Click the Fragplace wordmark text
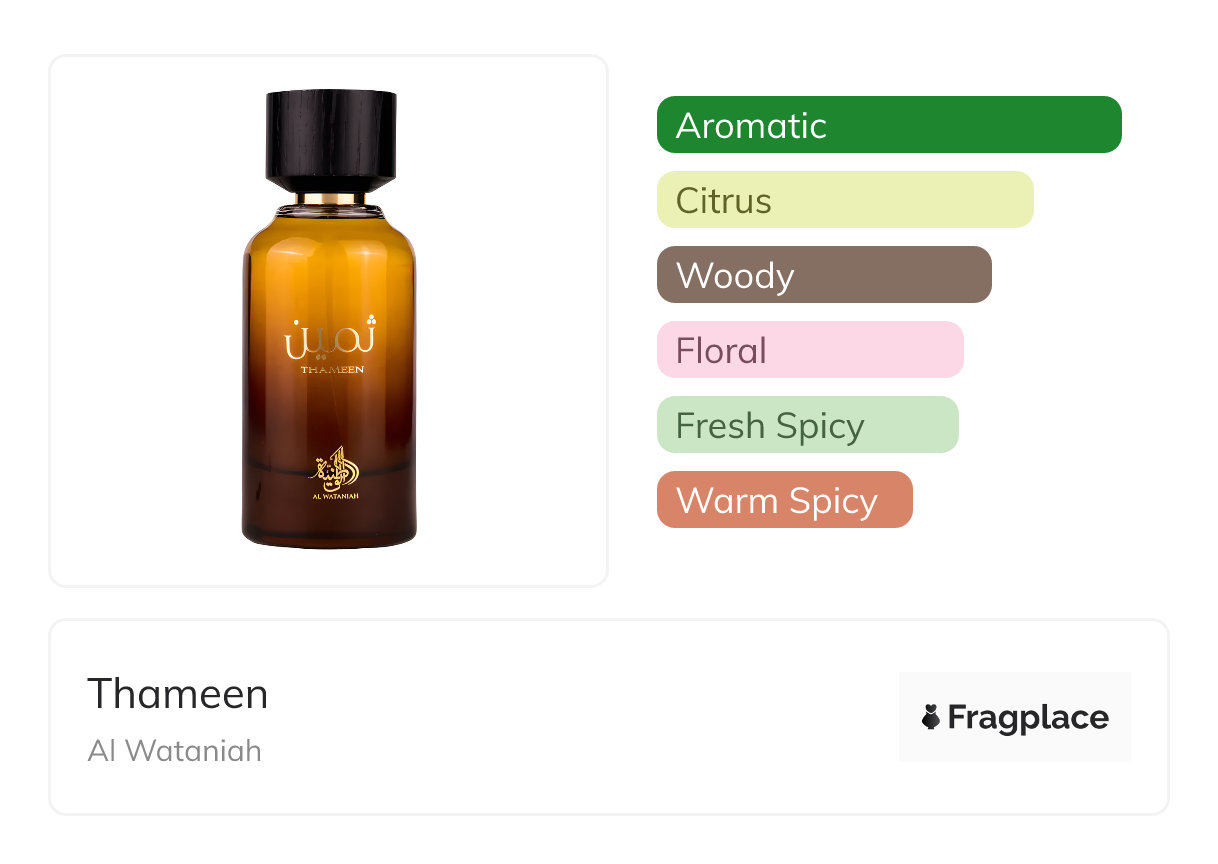Image resolution: width=1218 pixels, height=864 pixels. (x=1028, y=717)
